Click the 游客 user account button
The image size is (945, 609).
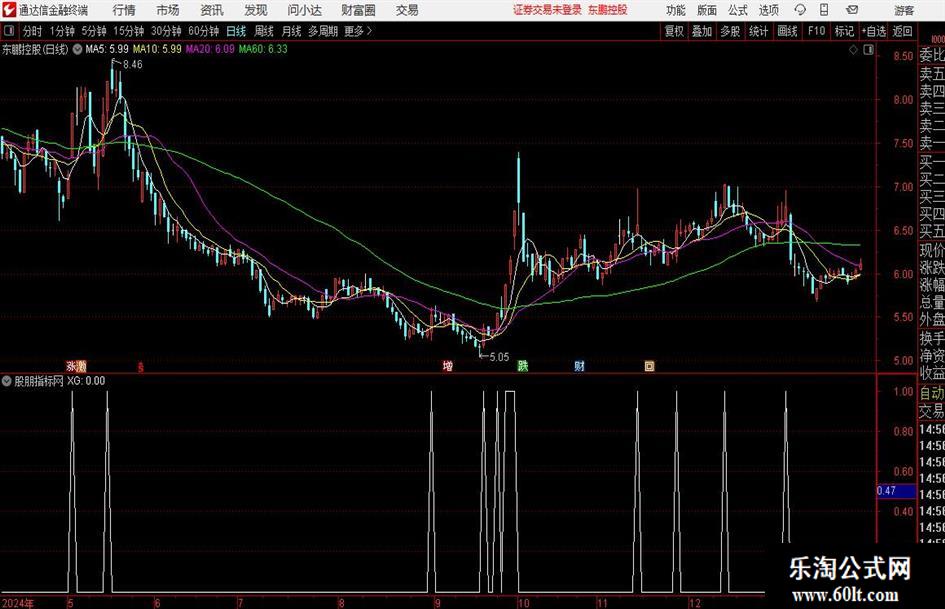click(x=904, y=10)
